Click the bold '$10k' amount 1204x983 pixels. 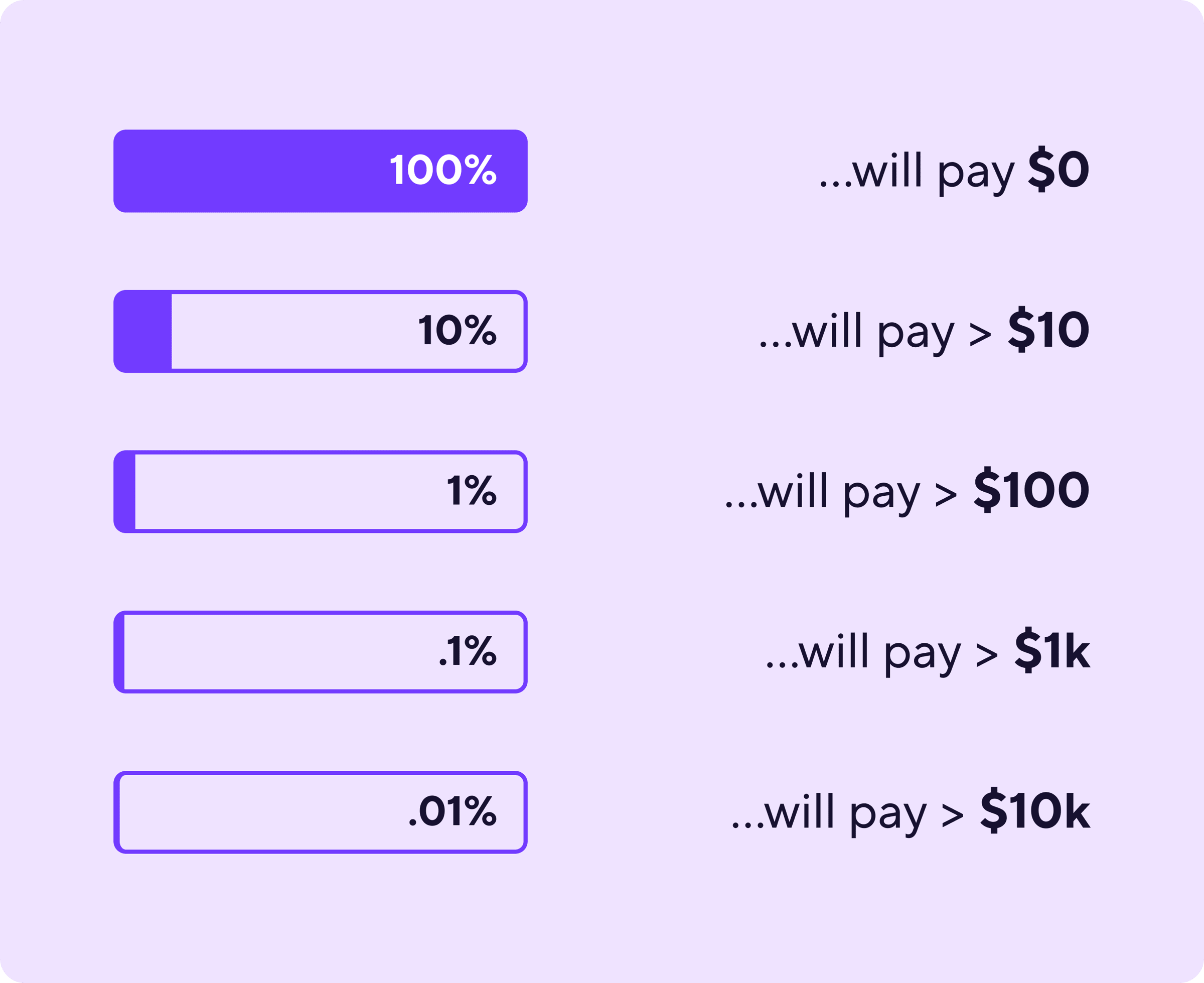click(1035, 810)
